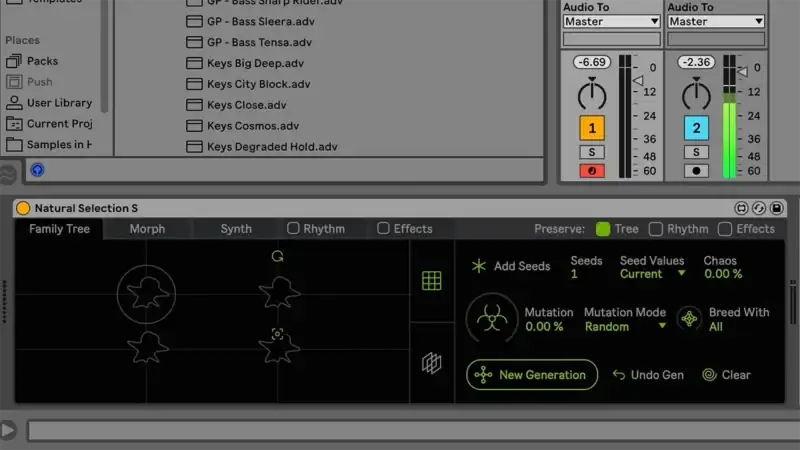Screen dimensions: 800x450
Task: Toggle track 2 activator button
Action: tap(696, 128)
